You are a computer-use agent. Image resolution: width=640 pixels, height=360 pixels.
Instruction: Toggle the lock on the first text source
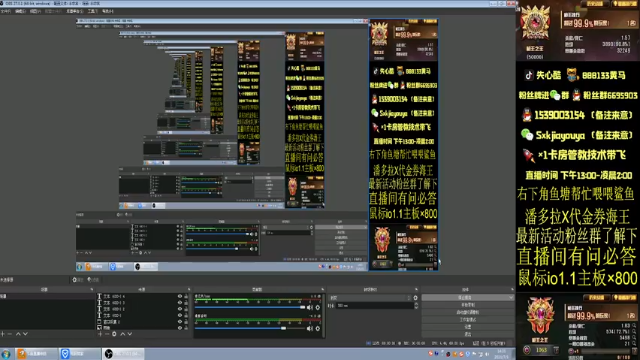[186, 296]
